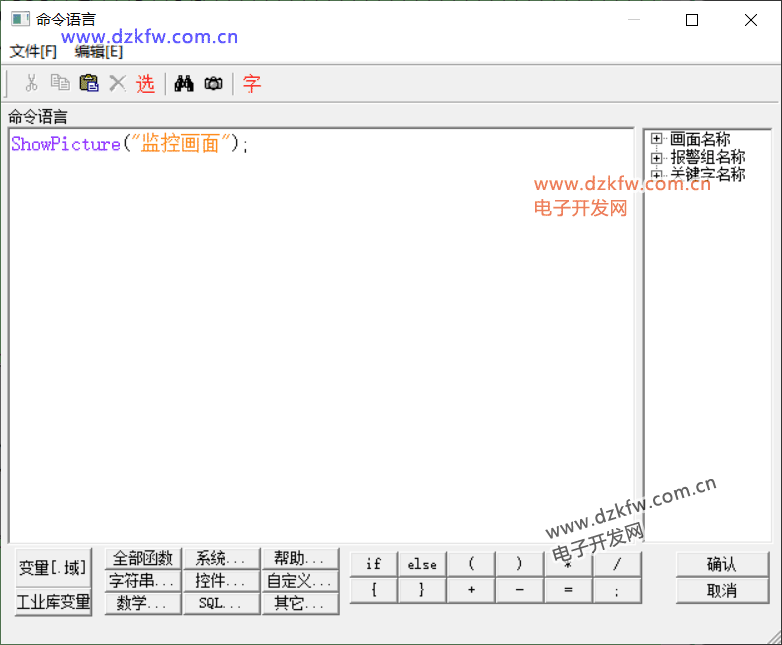
Task: Open the 文件[F] menu
Action: click(x=33, y=52)
